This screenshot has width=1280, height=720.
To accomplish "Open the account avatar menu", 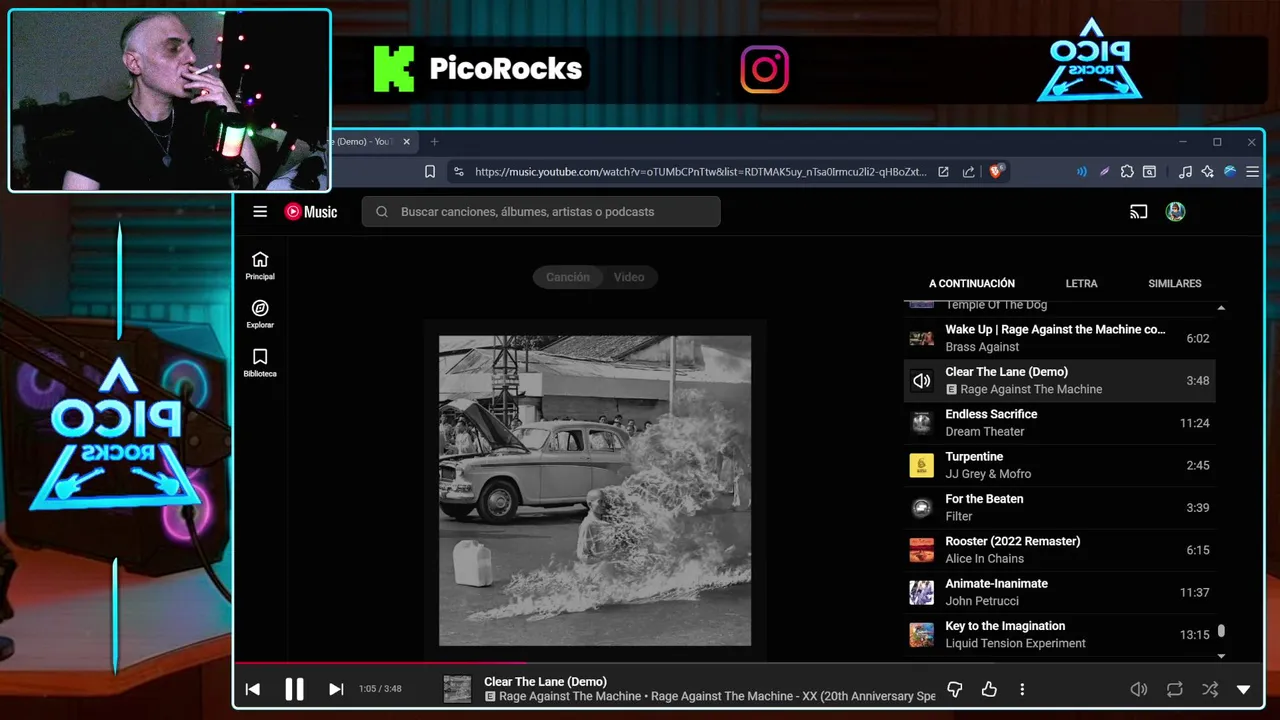I will (x=1175, y=211).
